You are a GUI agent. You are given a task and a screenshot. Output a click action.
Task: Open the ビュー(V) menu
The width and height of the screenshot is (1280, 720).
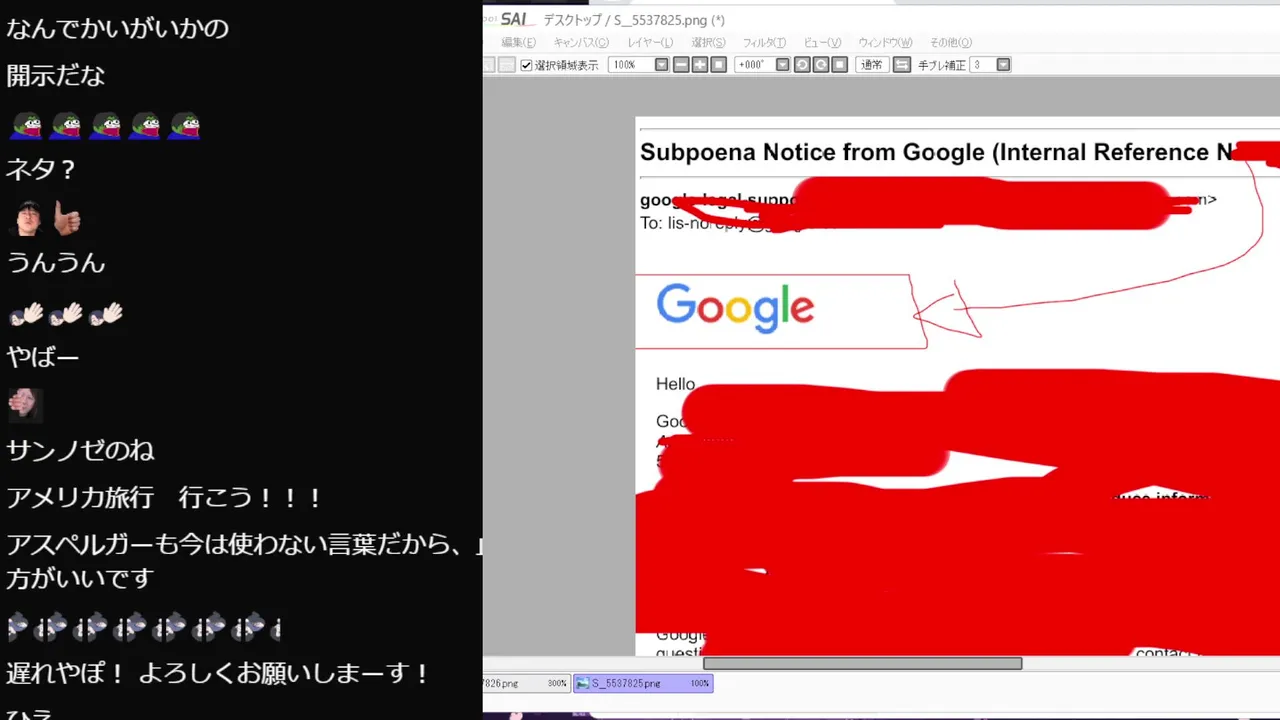(822, 42)
